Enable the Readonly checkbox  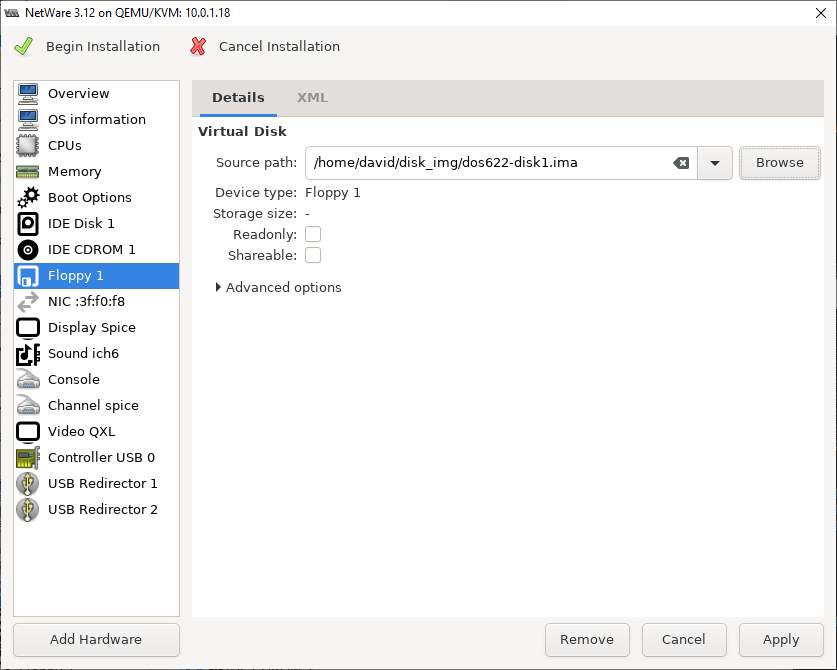[x=313, y=234]
